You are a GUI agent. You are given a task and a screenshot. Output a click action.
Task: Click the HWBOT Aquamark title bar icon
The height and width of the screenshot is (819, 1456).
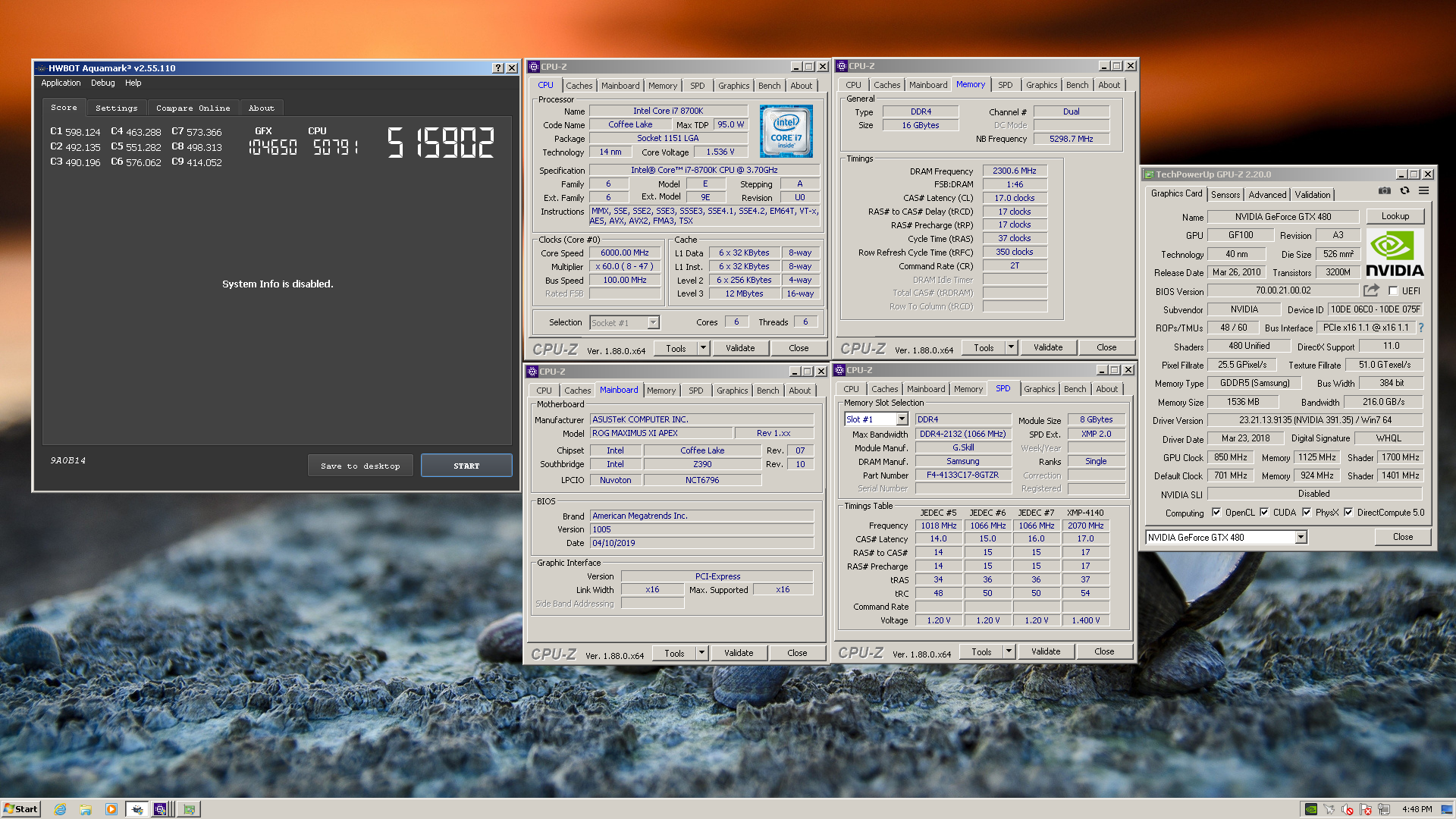pos(42,68)
